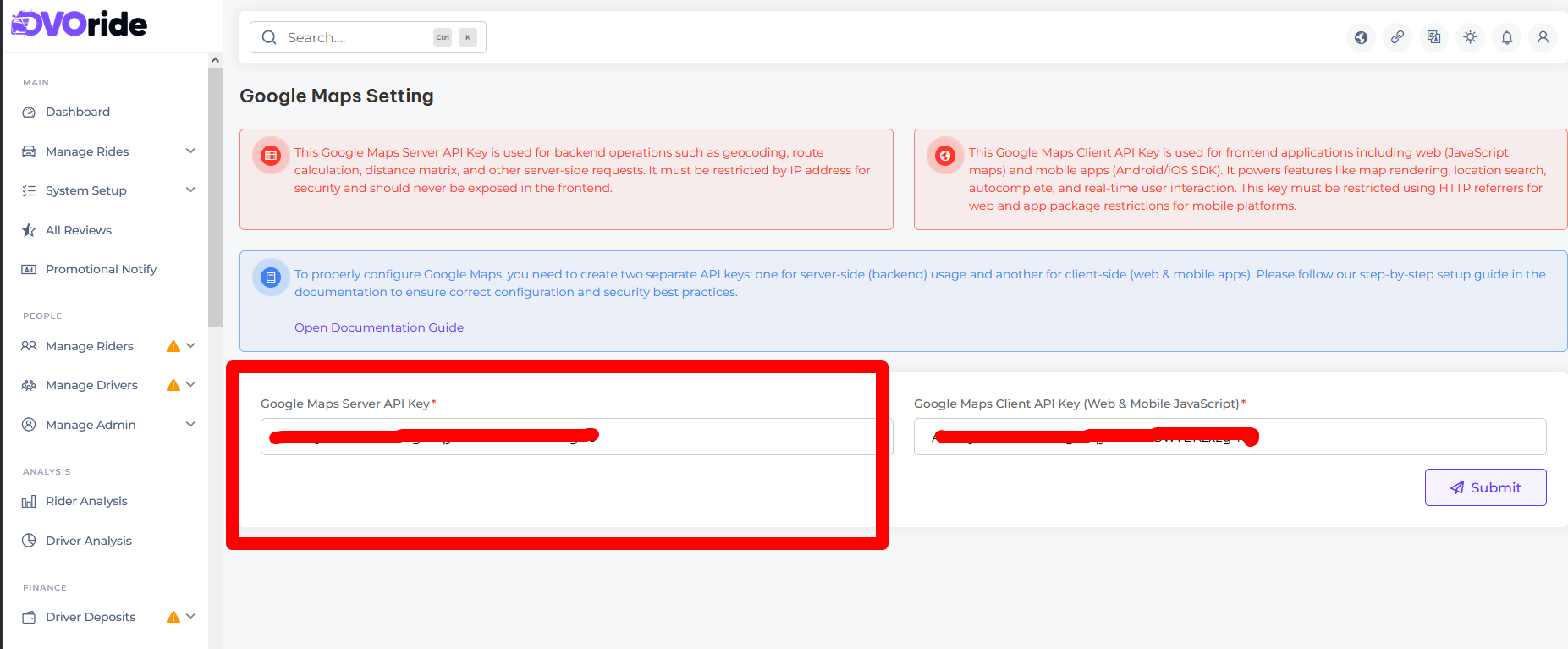Click the DVOride logo
The width and height of the screenshot is (1568, 649).
click(79, 24)
